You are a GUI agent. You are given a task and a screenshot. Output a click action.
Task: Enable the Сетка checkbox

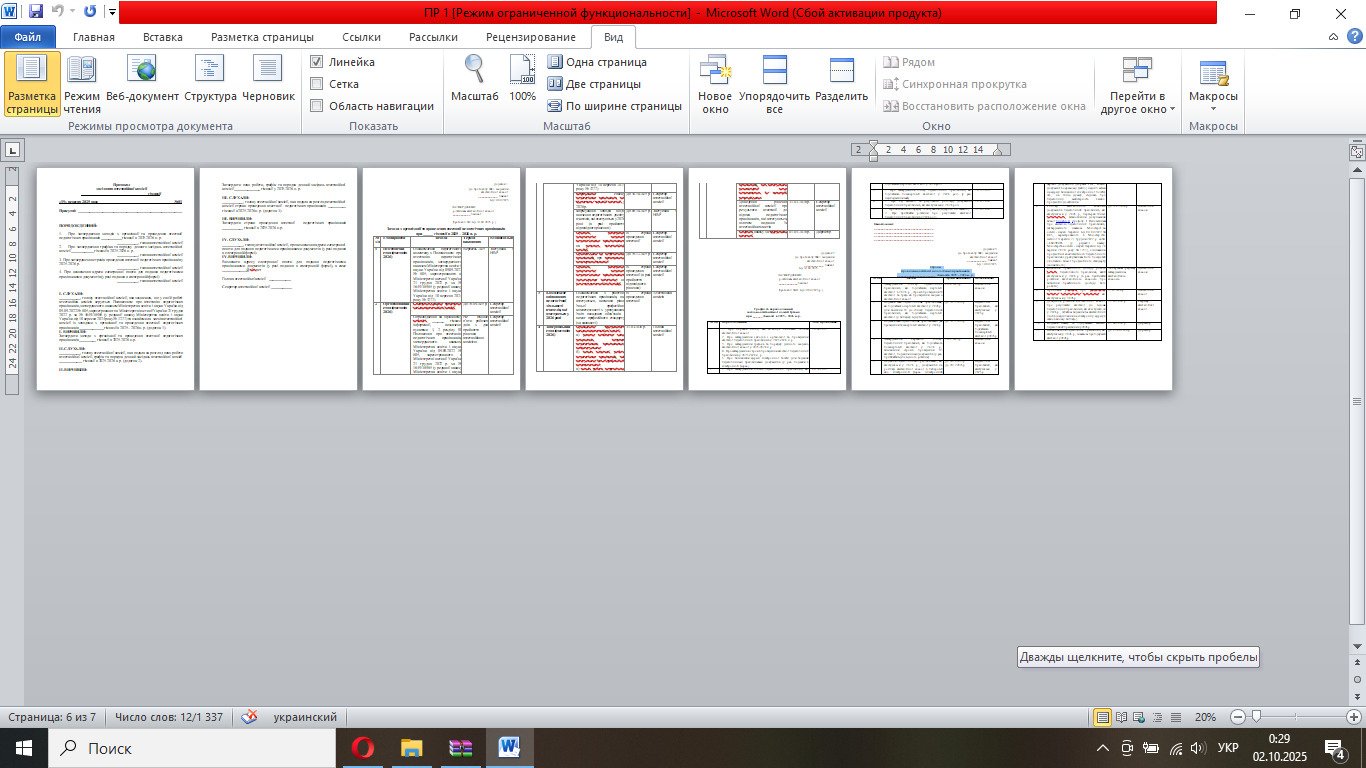(x=317, y=84)
